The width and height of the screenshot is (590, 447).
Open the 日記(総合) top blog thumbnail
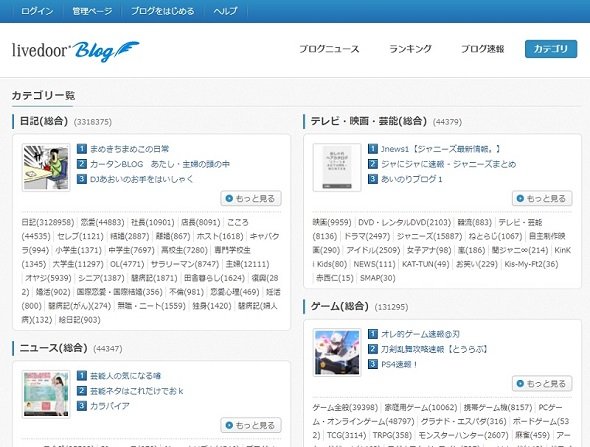pos(46,167)
